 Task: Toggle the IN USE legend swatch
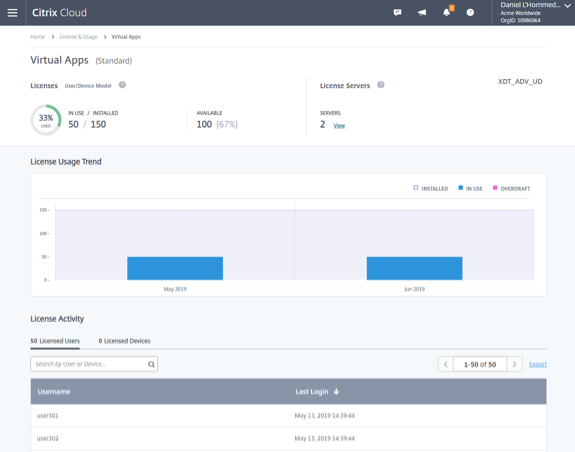461,188
